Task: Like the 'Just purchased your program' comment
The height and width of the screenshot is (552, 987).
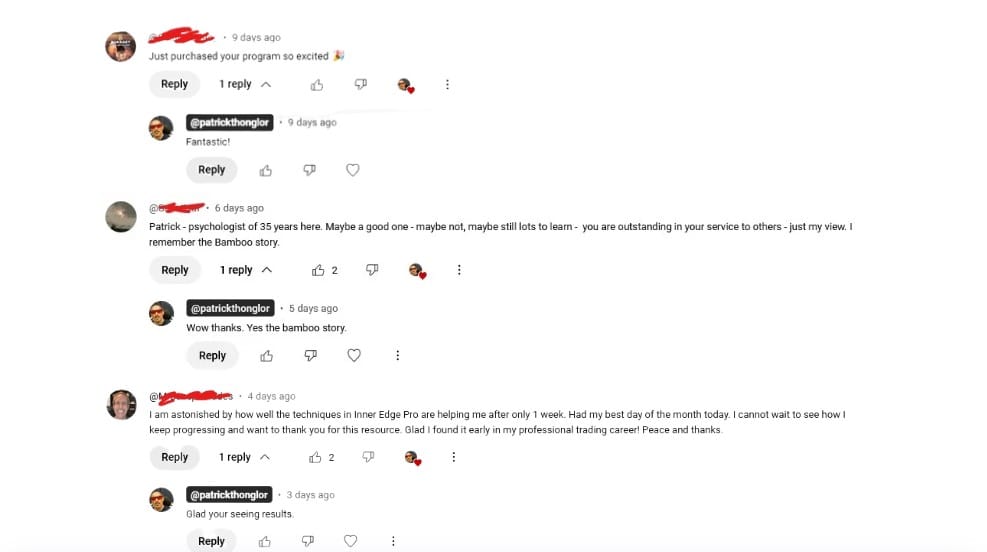Action: coord(317,84)
